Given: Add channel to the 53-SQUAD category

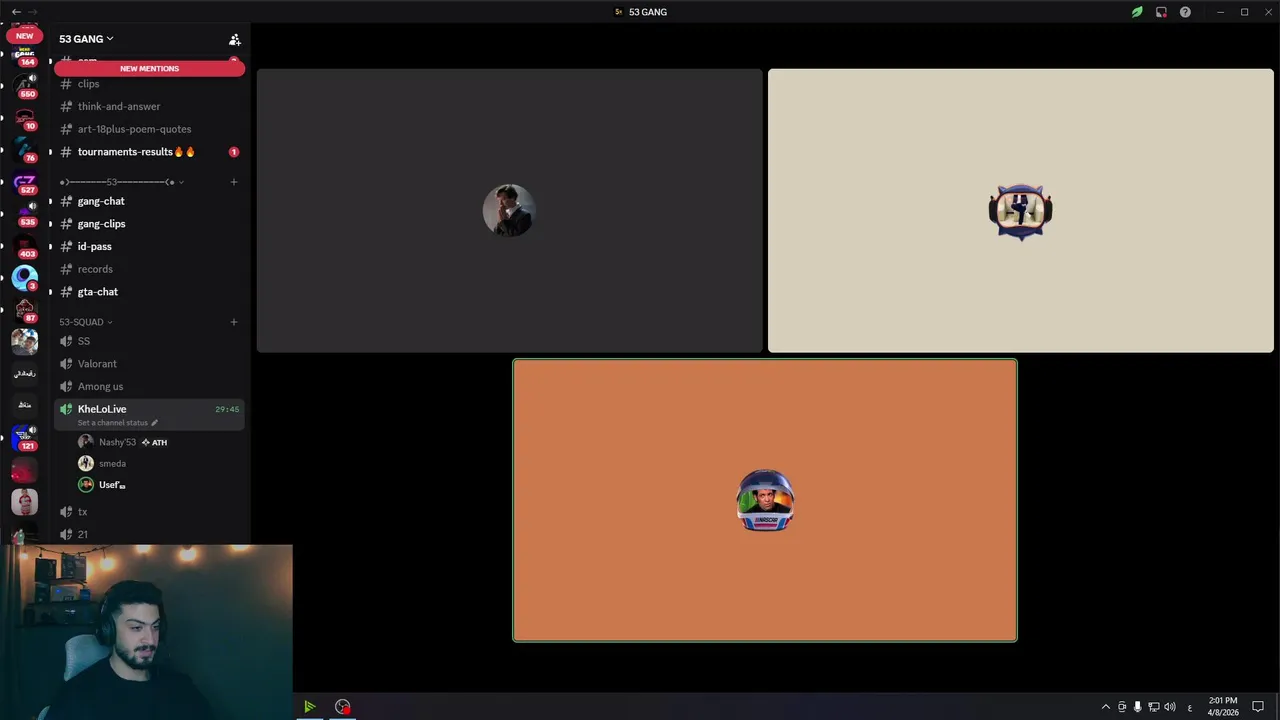Looking at the screenshot, I should (x=234, y=322).
